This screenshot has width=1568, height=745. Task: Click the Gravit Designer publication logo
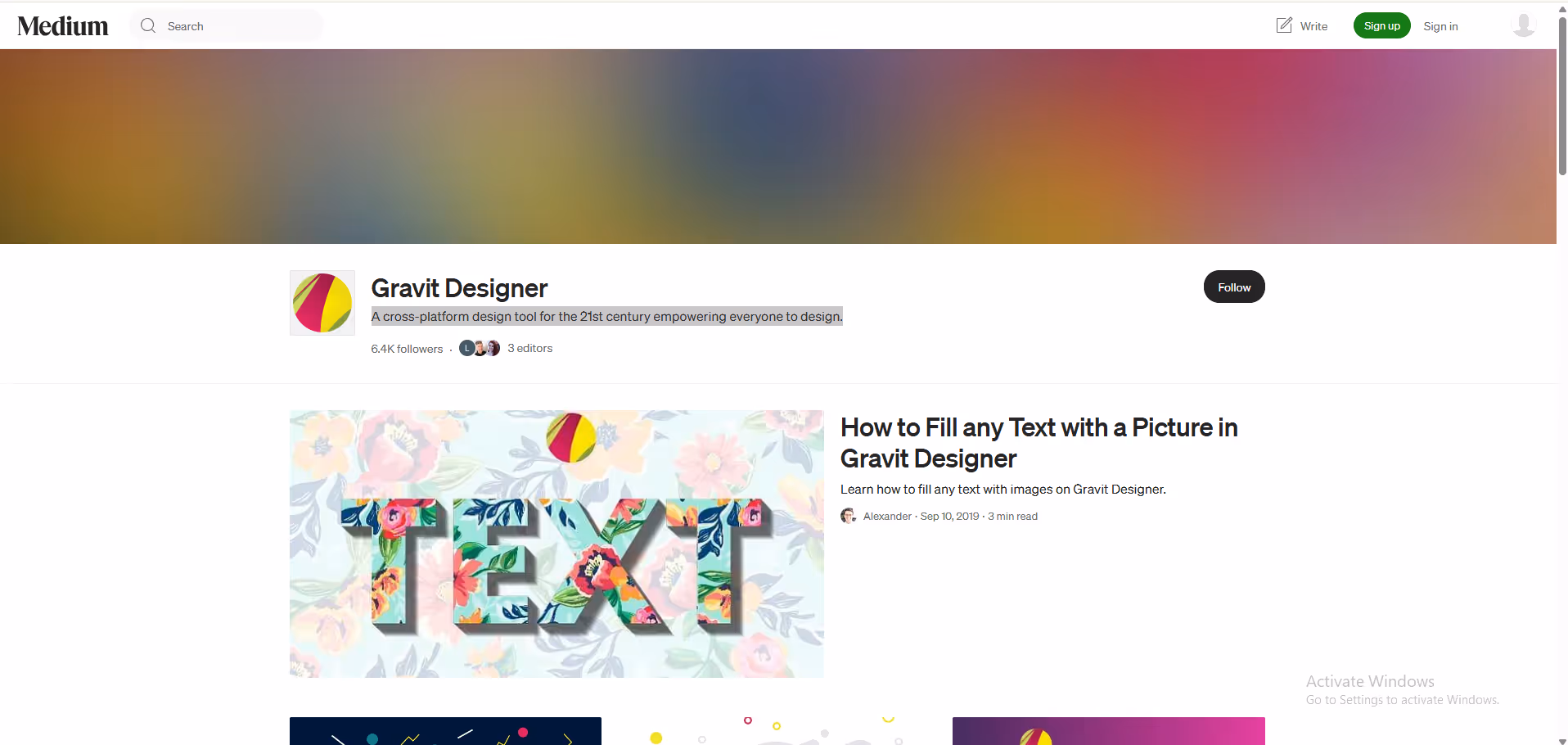click(322, 302)
